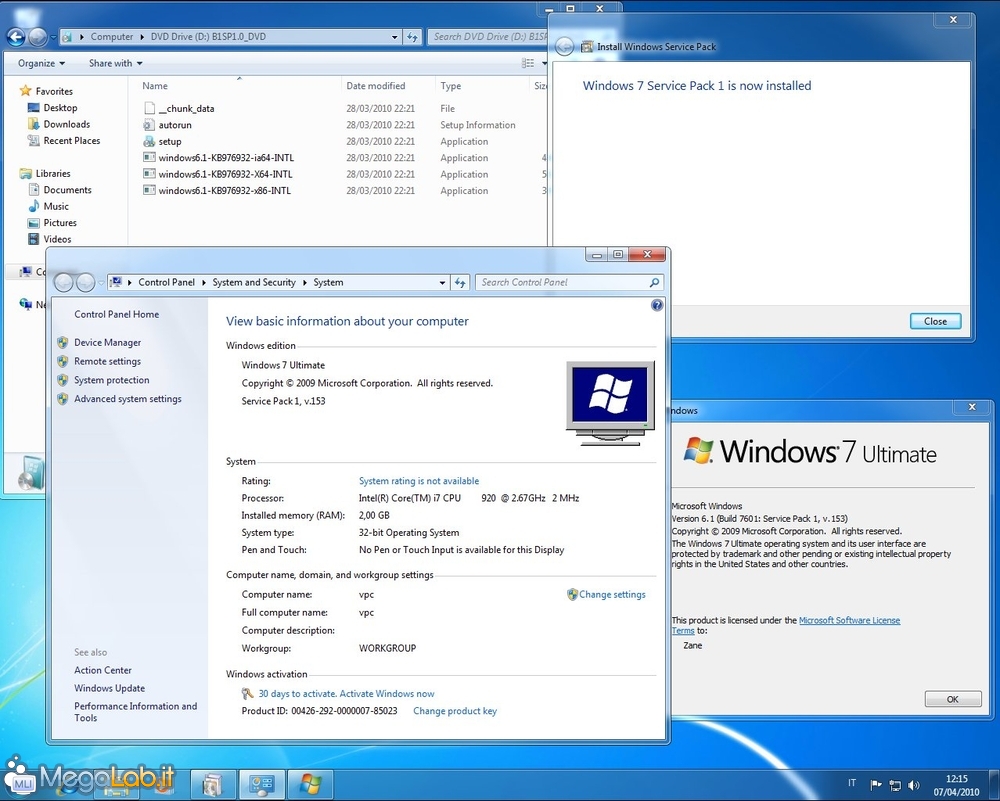Open Remote settings
The width and height of the screenshot is (1000, 801).
click(107, 362)
